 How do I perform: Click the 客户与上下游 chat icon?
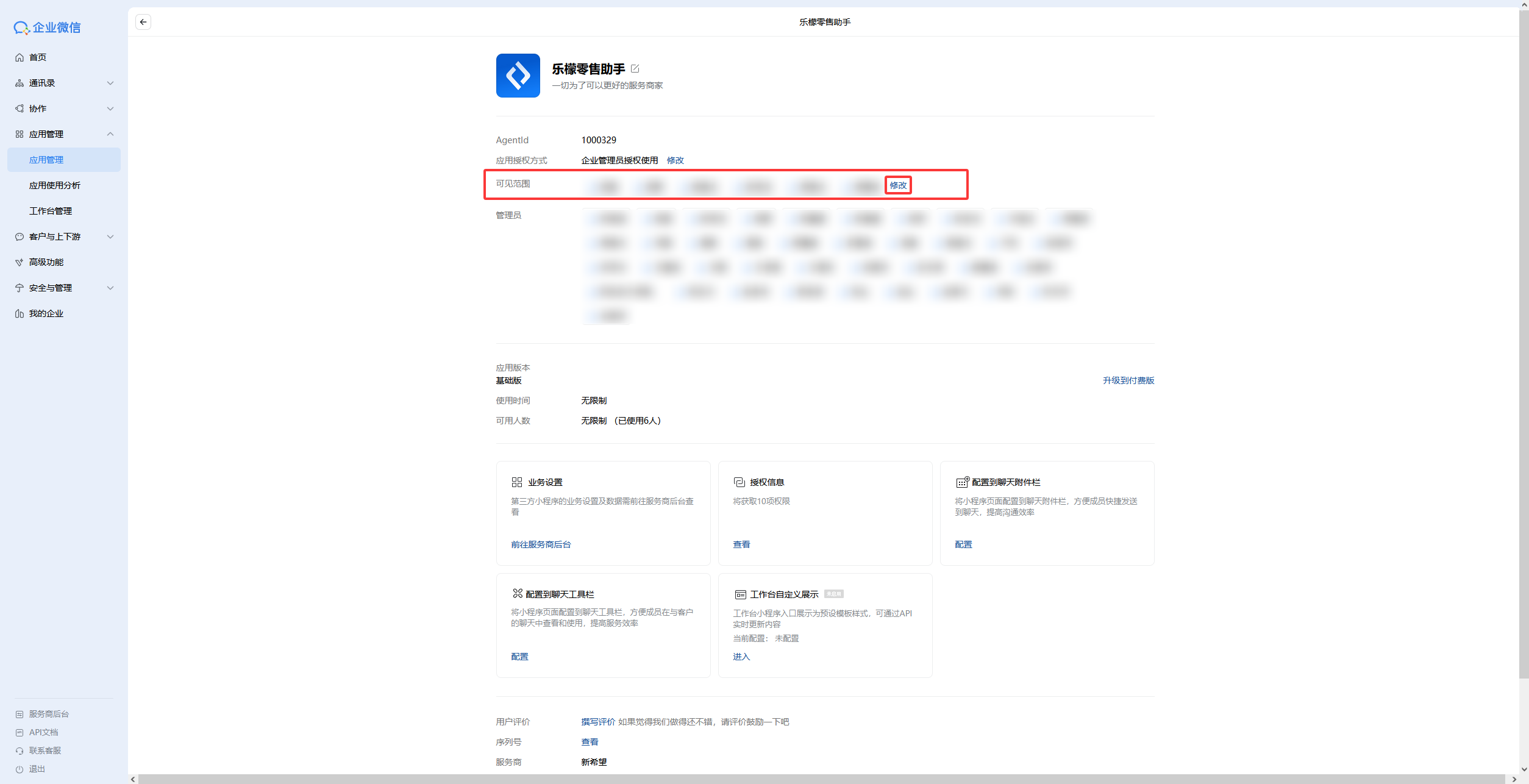(x=20, y=237)
